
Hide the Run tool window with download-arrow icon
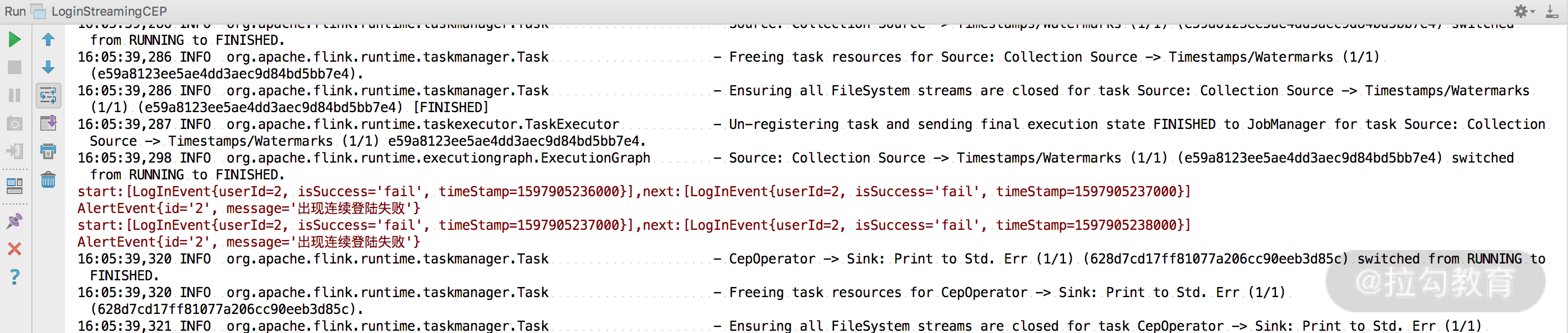(1552, 11)
